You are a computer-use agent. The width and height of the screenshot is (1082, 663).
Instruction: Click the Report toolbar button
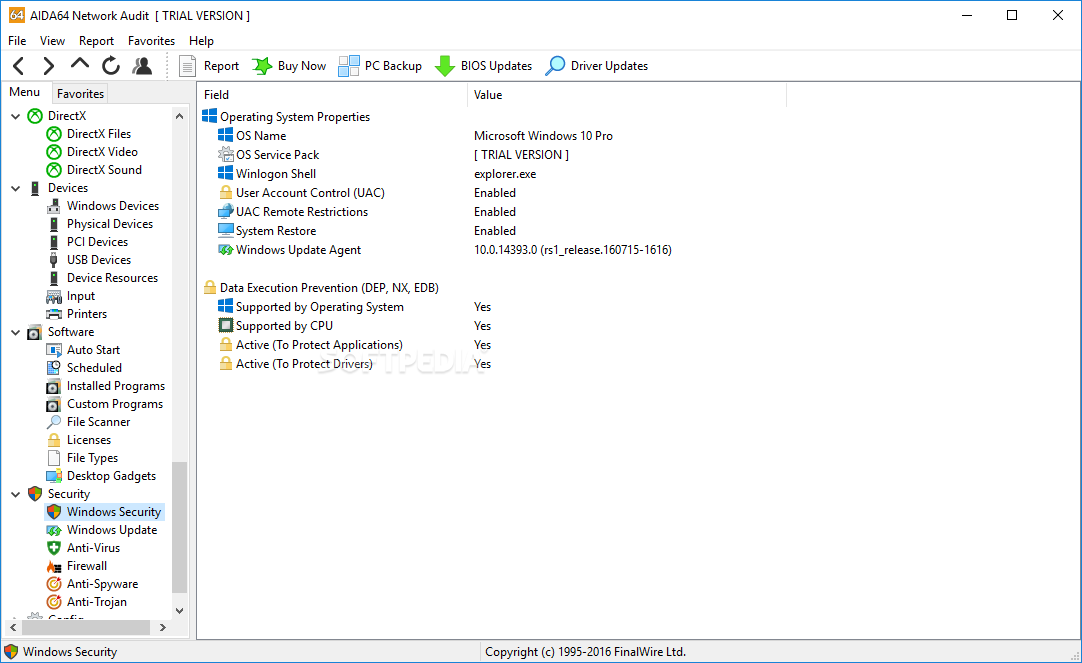click(208, 66)
